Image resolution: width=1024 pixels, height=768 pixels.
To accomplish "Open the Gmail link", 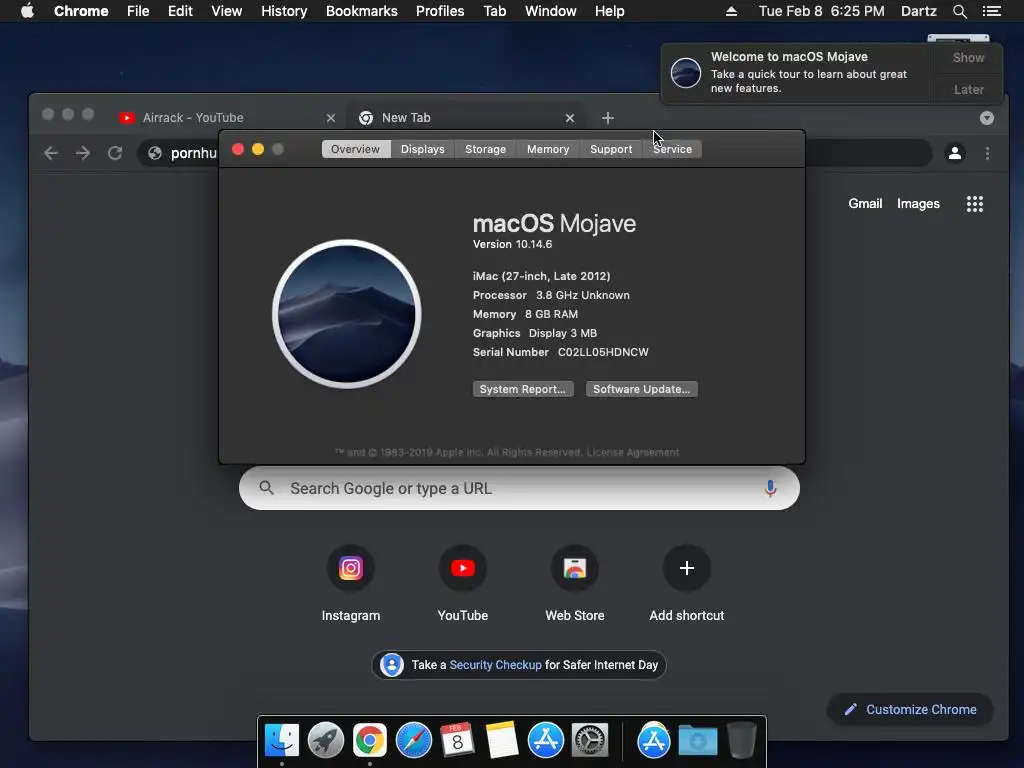I will pos(865,204).
